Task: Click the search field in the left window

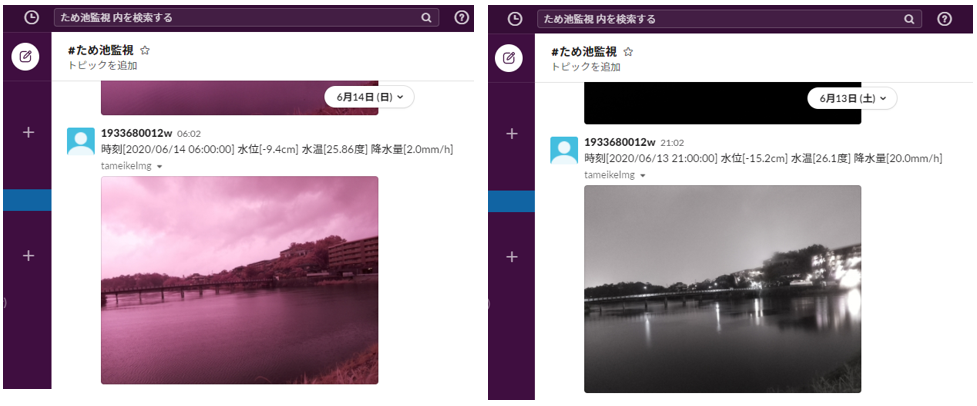Action: tap(240, 18)
